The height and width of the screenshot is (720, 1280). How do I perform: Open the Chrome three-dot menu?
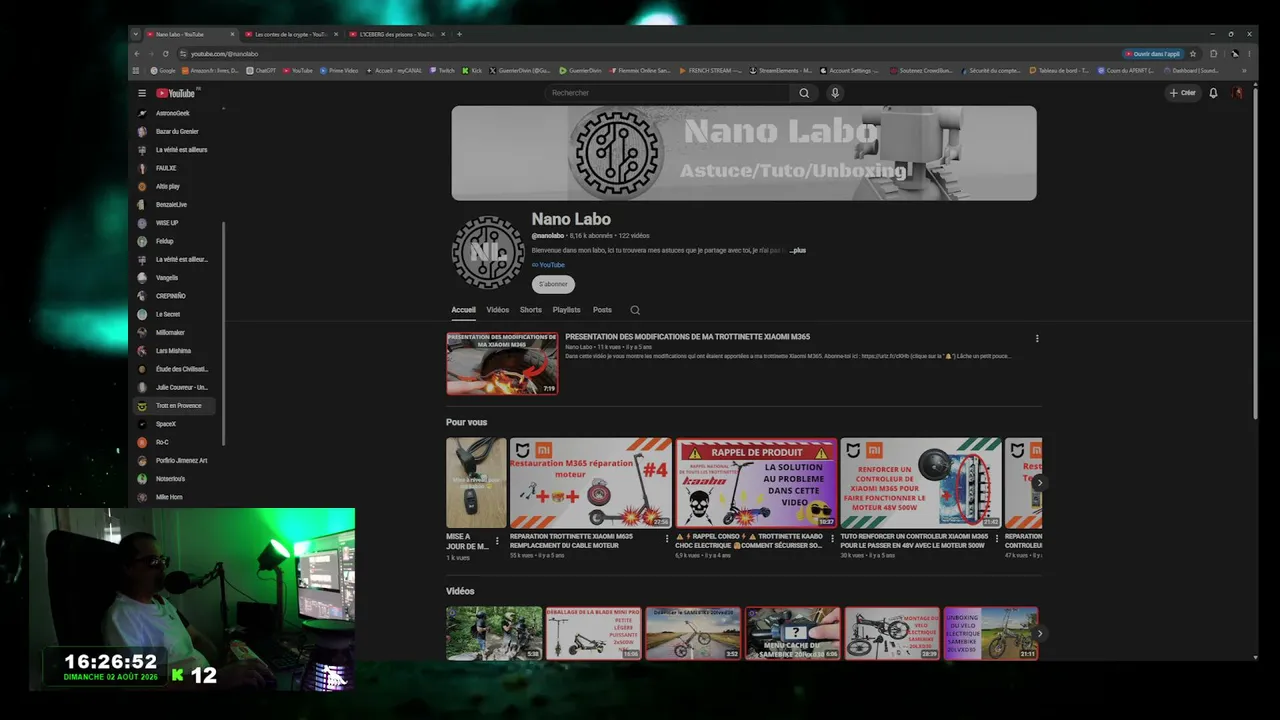1249,54
